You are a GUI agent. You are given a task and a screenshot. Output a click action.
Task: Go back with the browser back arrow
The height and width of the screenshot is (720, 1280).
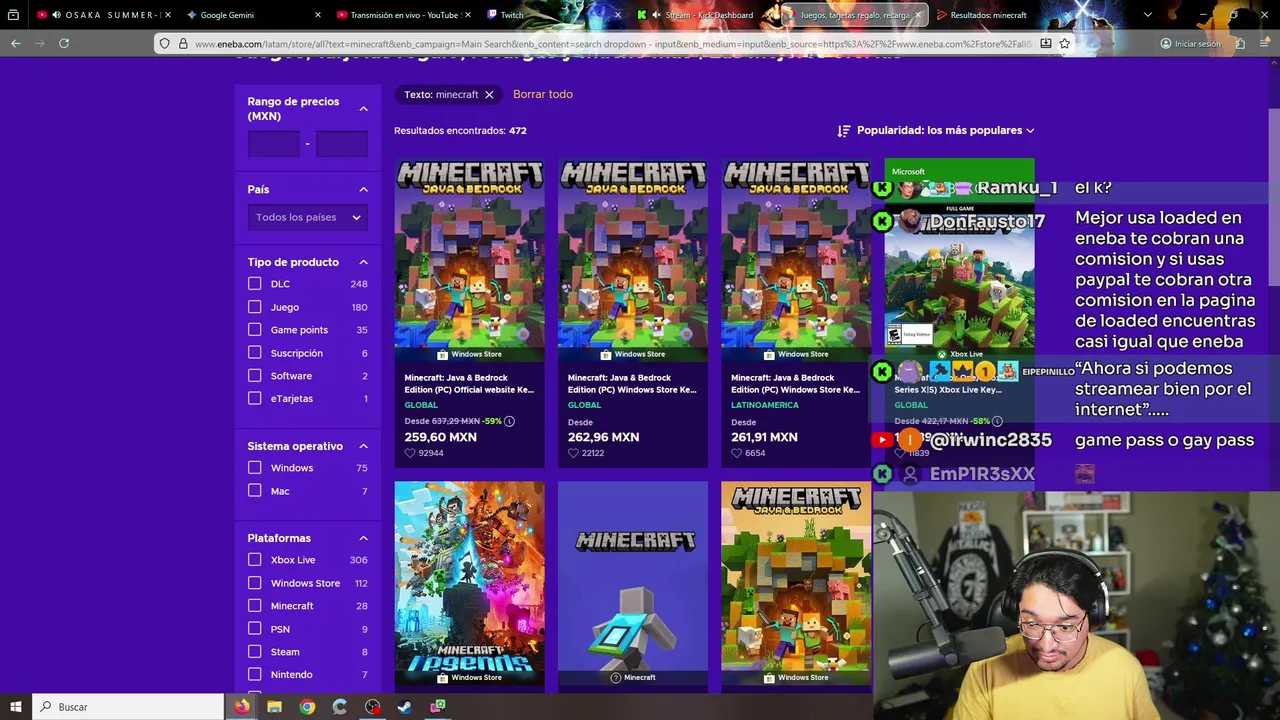pyautogui.click(x=15, y=43)
